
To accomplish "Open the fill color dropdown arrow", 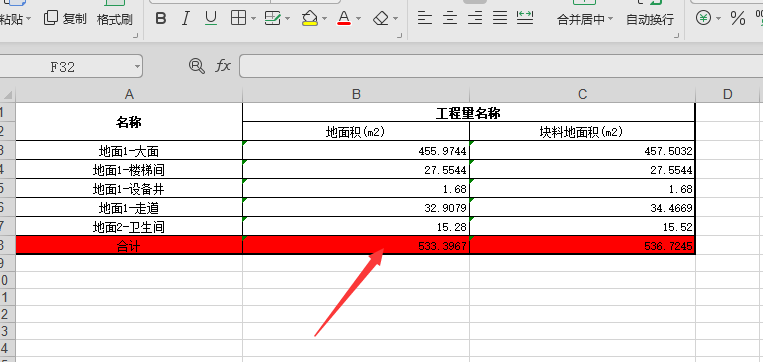I will [x=324, y=19].
